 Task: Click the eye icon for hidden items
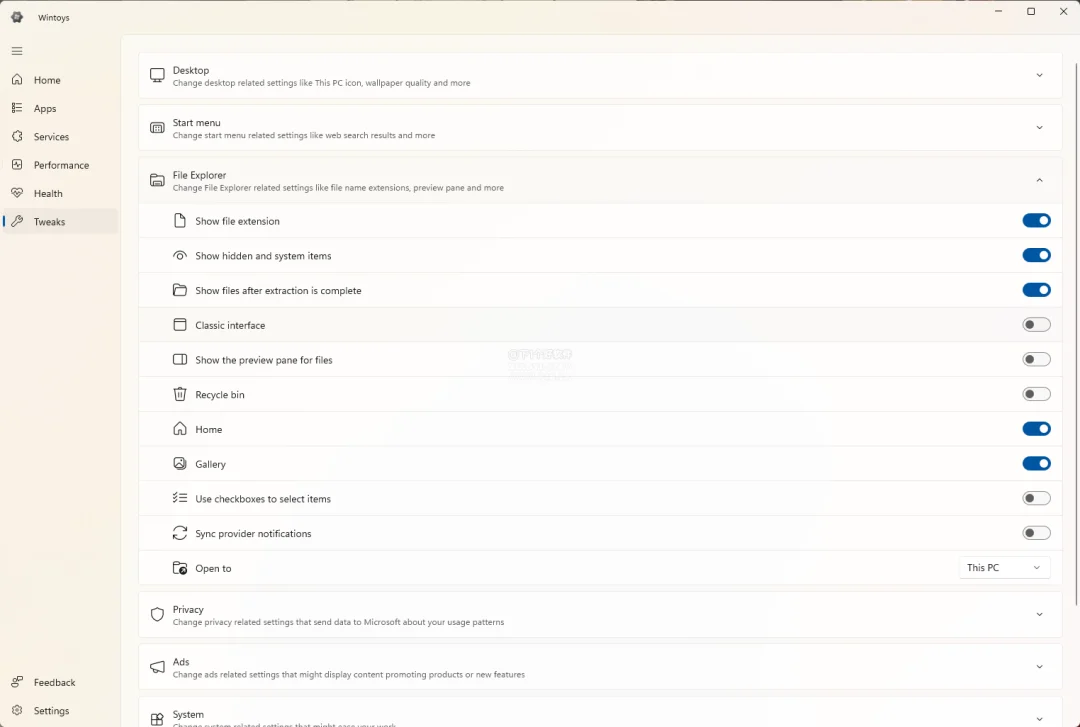[x=180, y=256]
